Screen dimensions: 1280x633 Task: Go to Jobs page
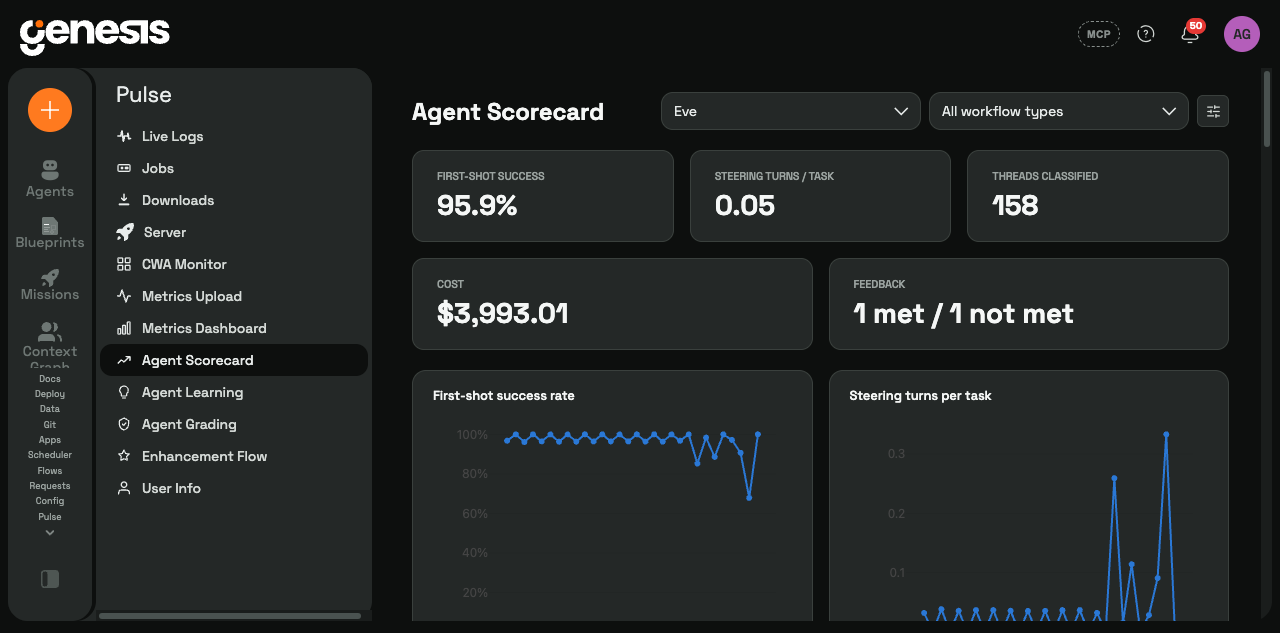234,168
